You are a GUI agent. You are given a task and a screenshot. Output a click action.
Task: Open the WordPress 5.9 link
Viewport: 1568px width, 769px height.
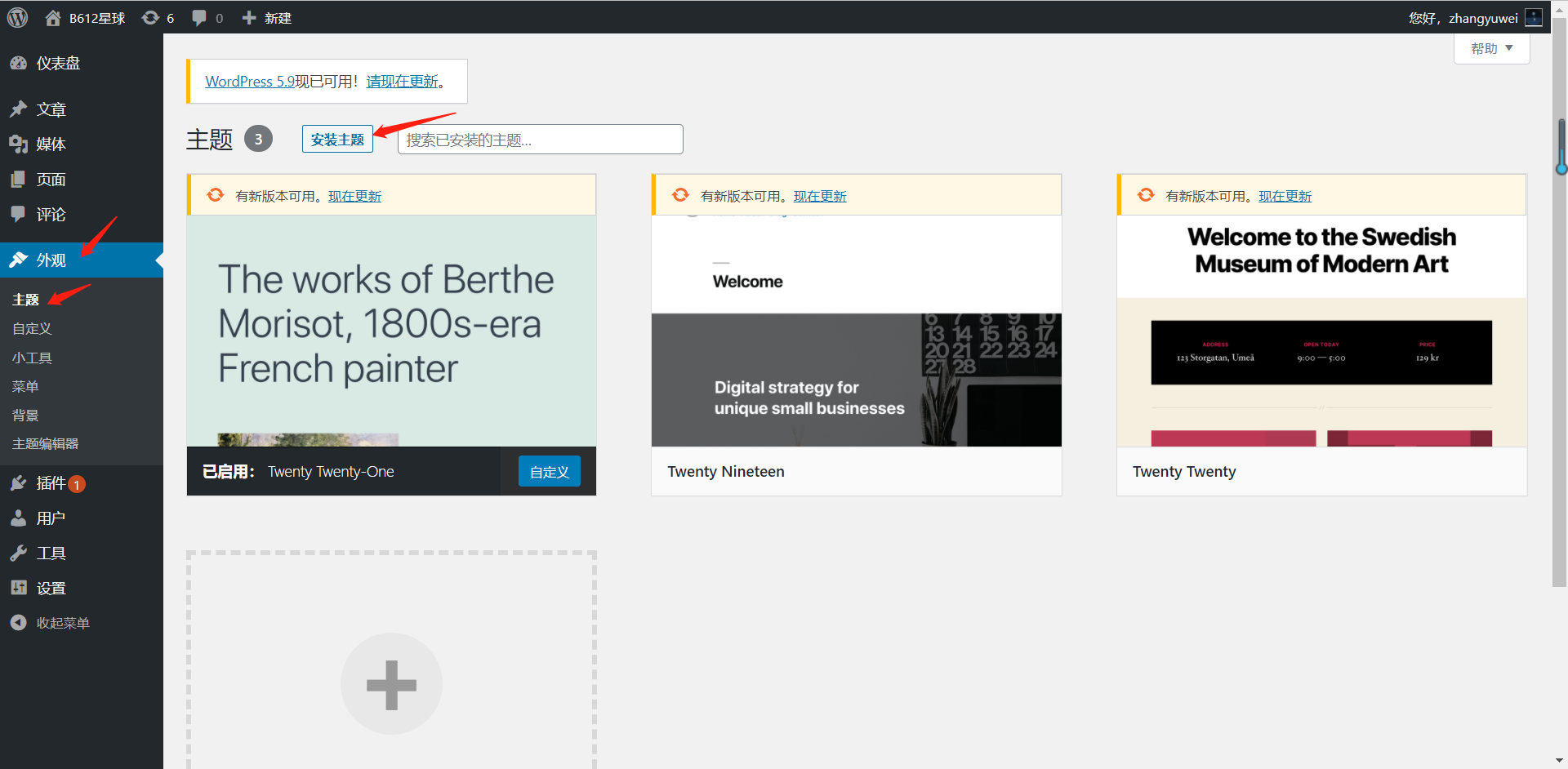tap(250, 82)
